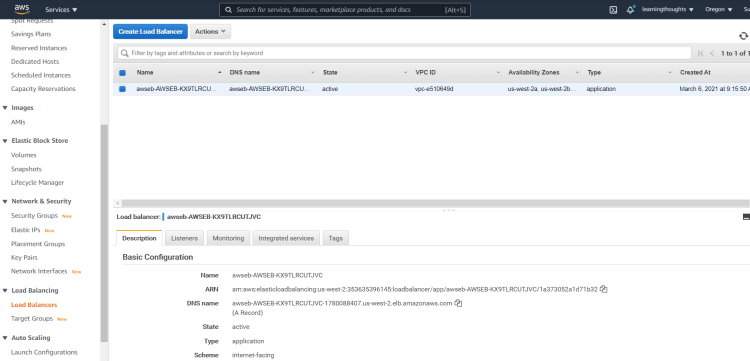Image resolution: width=750 pixels, height=361 pixels.
Task: Click the Created At column header
Action: click(x=695, y=73)
